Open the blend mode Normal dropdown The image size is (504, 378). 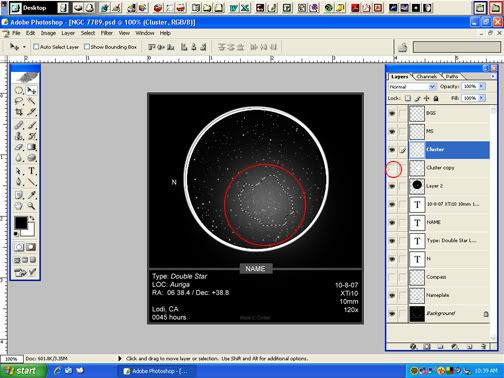(x=412, y=87)
